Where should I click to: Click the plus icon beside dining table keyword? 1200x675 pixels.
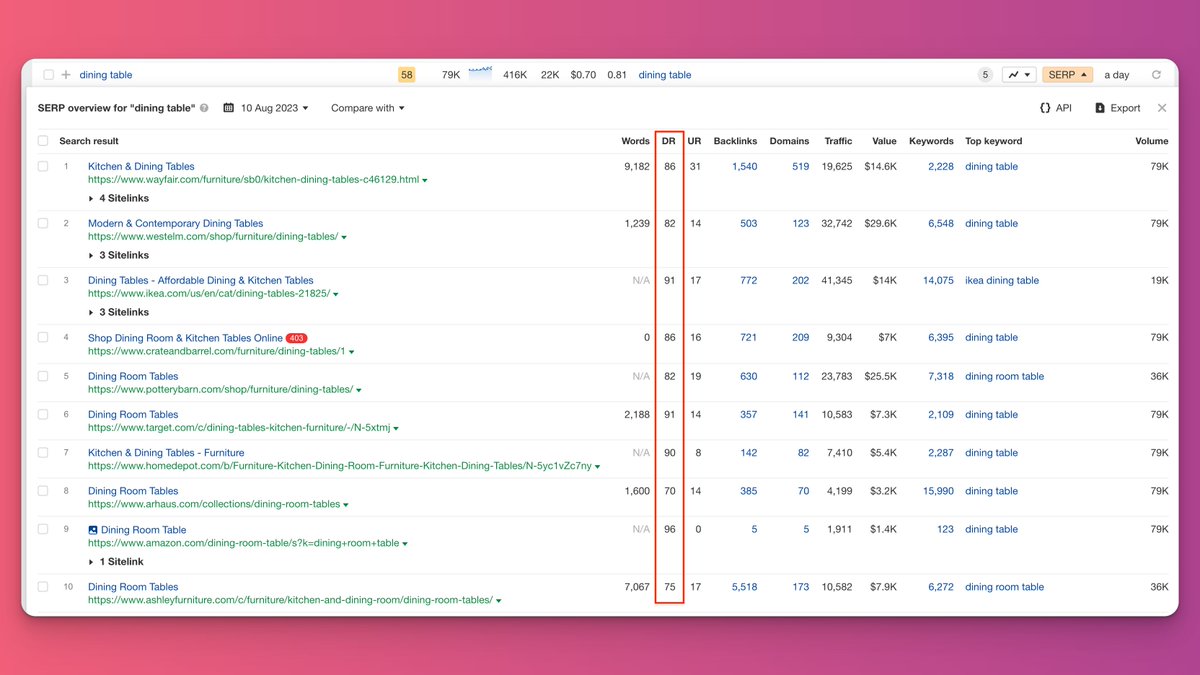(66, 75)
